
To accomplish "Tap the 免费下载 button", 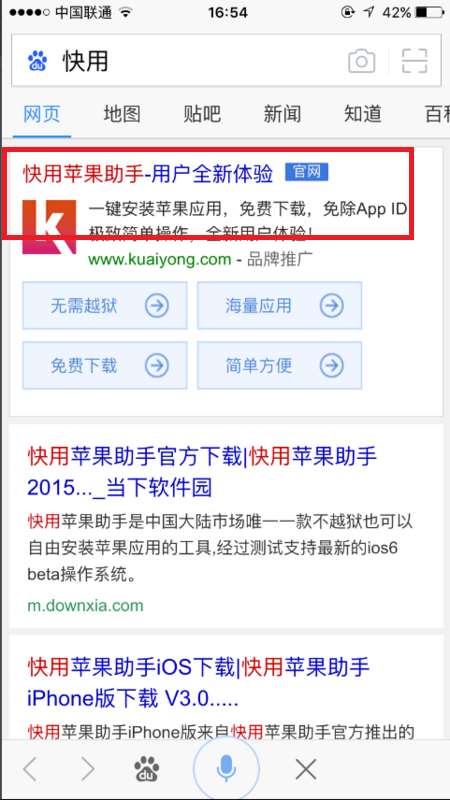I will pos(105,365).
